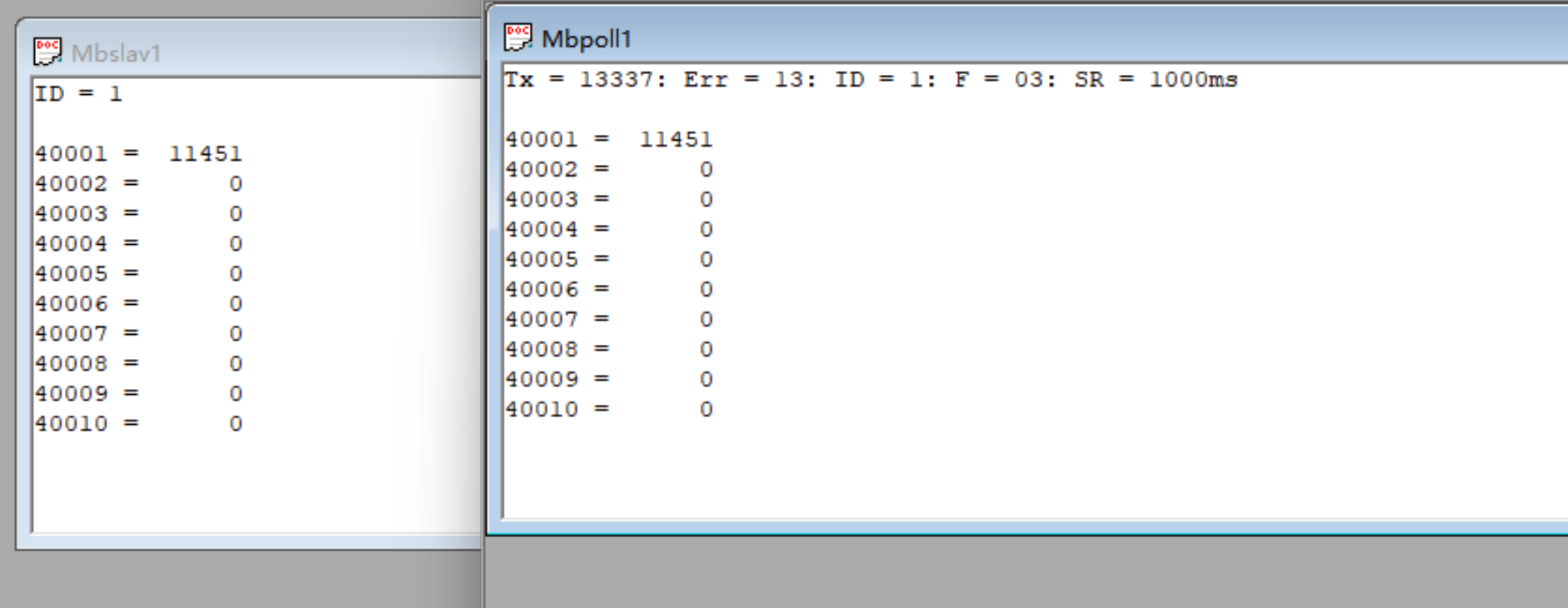The image size is (1568, 608).
Task: Select register 40003 value in Mbslav1
Action: coord(236,214)
